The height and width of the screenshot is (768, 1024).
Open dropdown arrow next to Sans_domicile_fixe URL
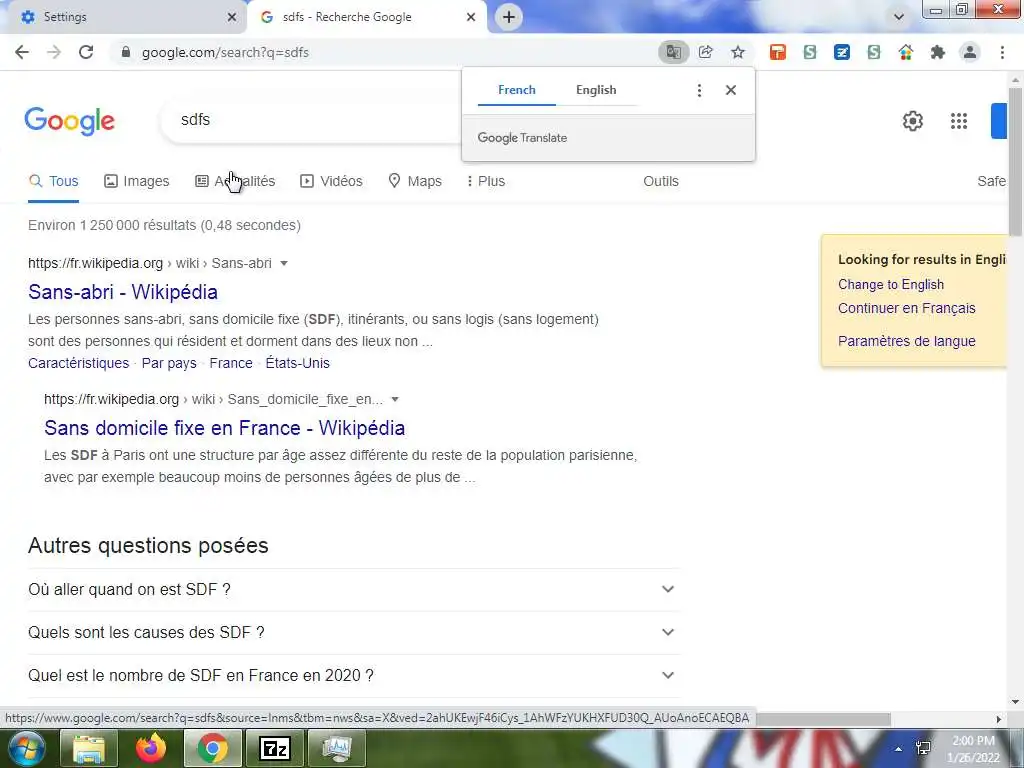[395, 399]
